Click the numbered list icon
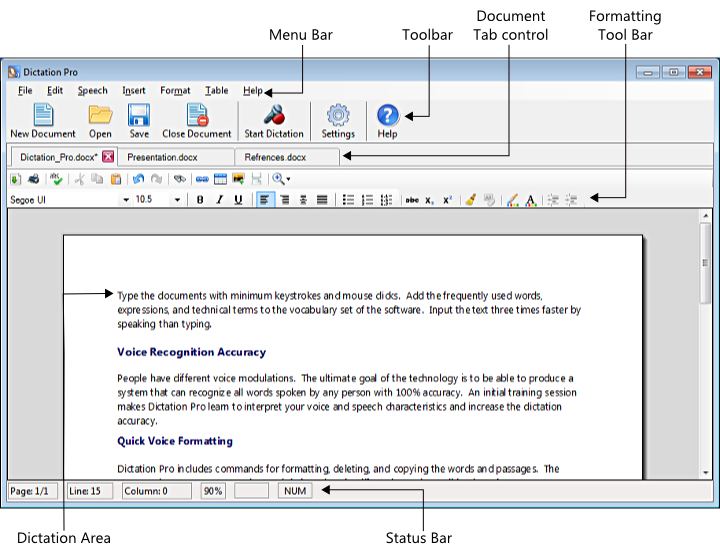Screen dimensions: 720x550 click(x=367, y=200)
